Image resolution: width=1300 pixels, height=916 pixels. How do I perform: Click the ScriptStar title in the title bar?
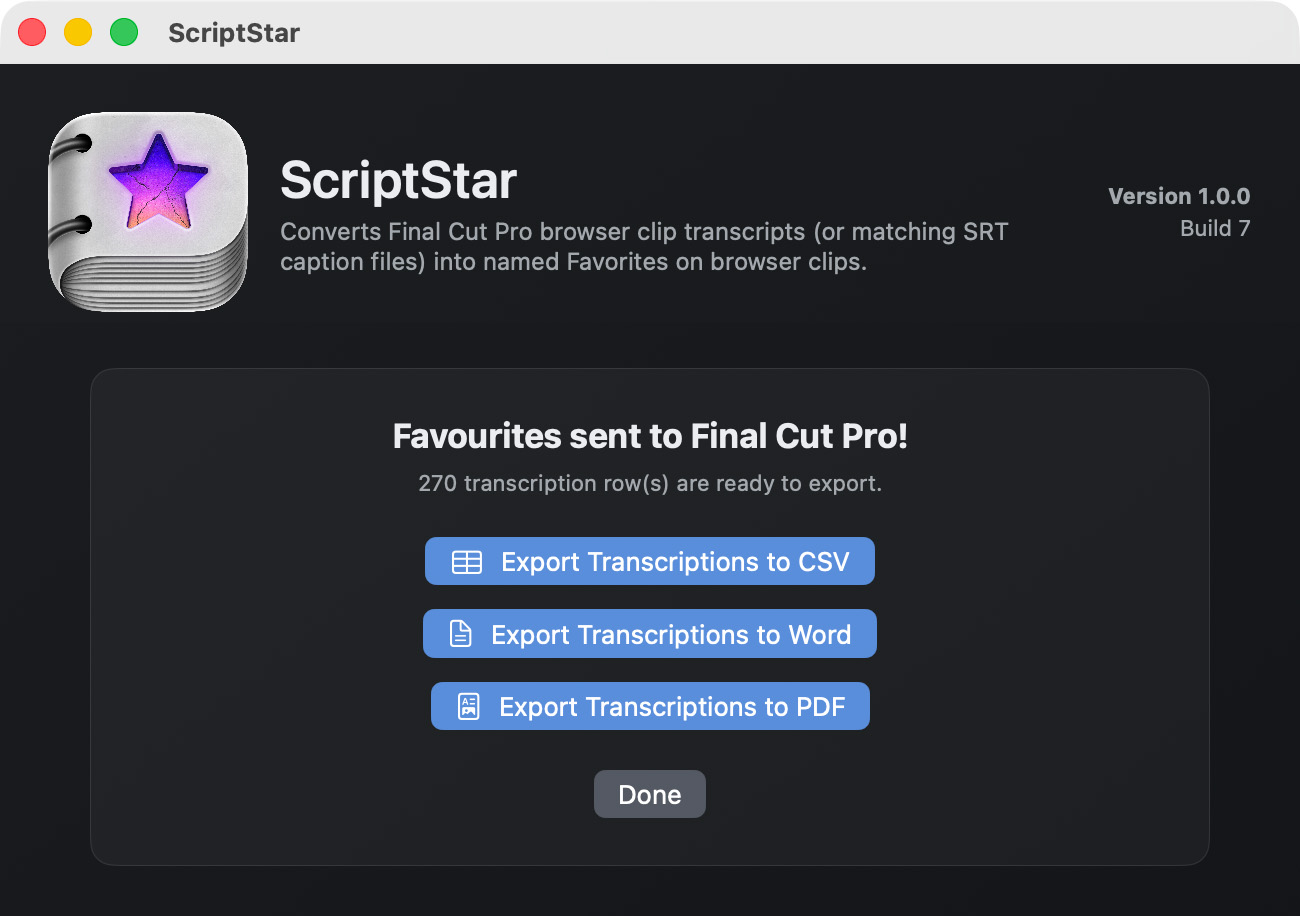[234, 33]
